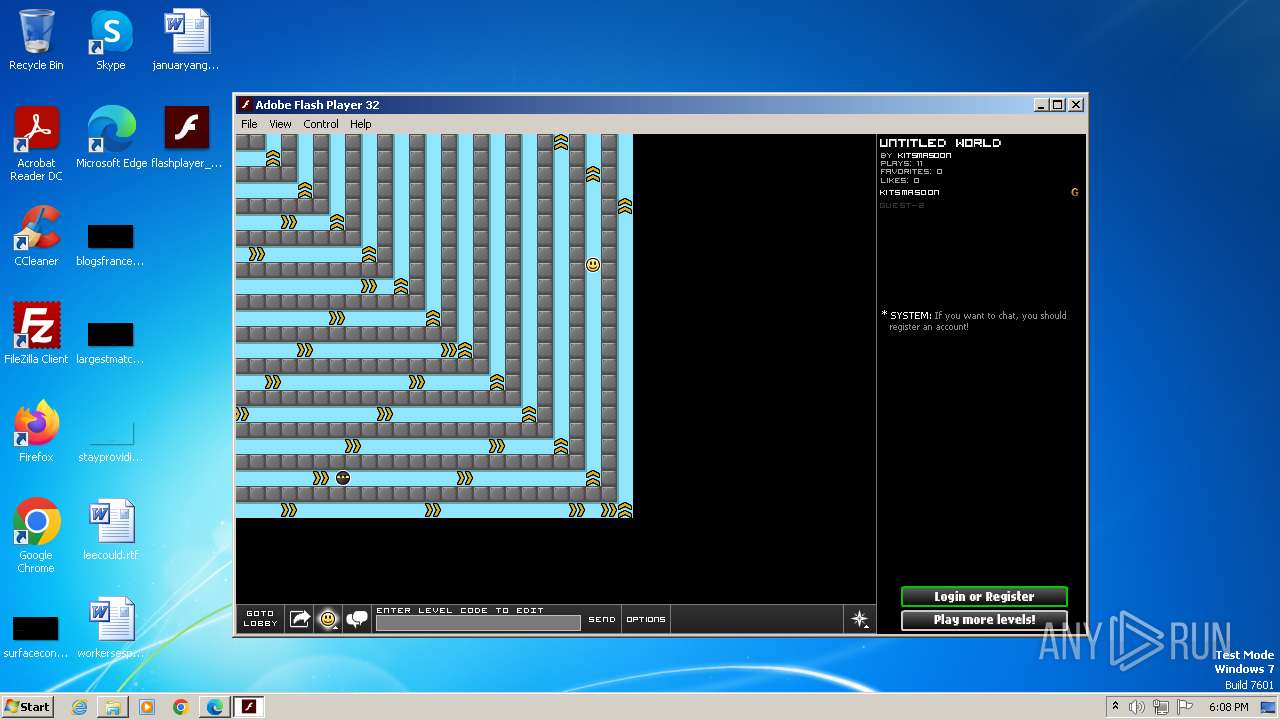Click the Send button
The height and width of the screenshot is (720, 1280).
tap(602, 619)
